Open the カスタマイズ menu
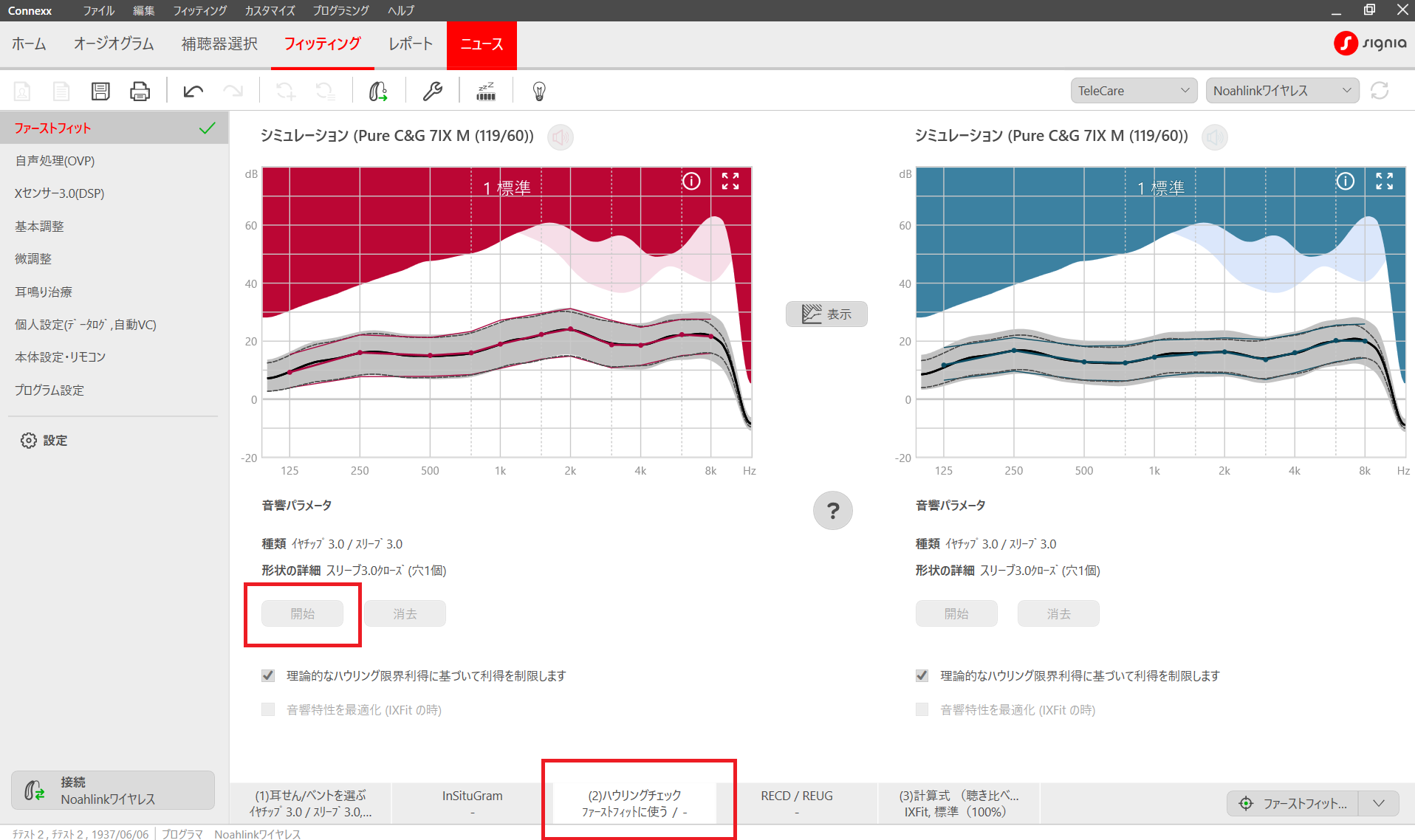This screenshot has width=1415, height=840. tap(270, 10)
